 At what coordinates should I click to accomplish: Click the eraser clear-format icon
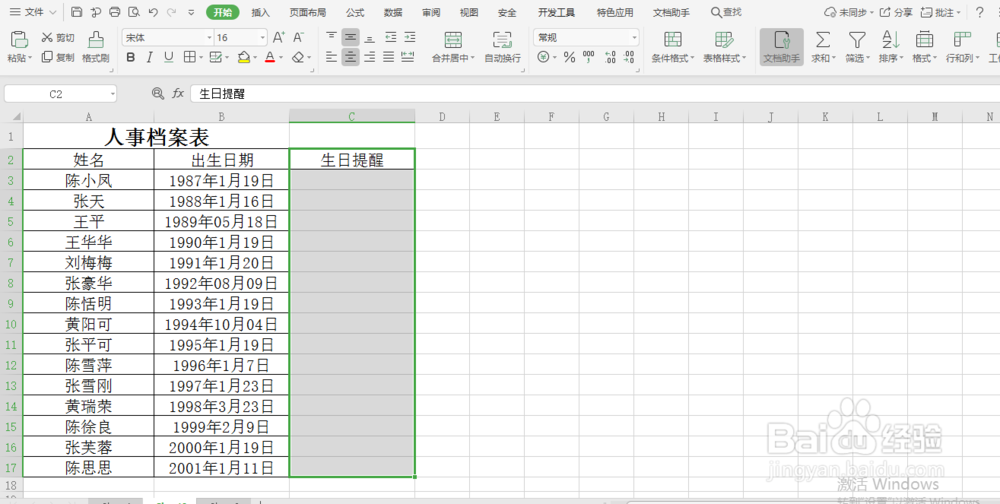coord(298,57)
